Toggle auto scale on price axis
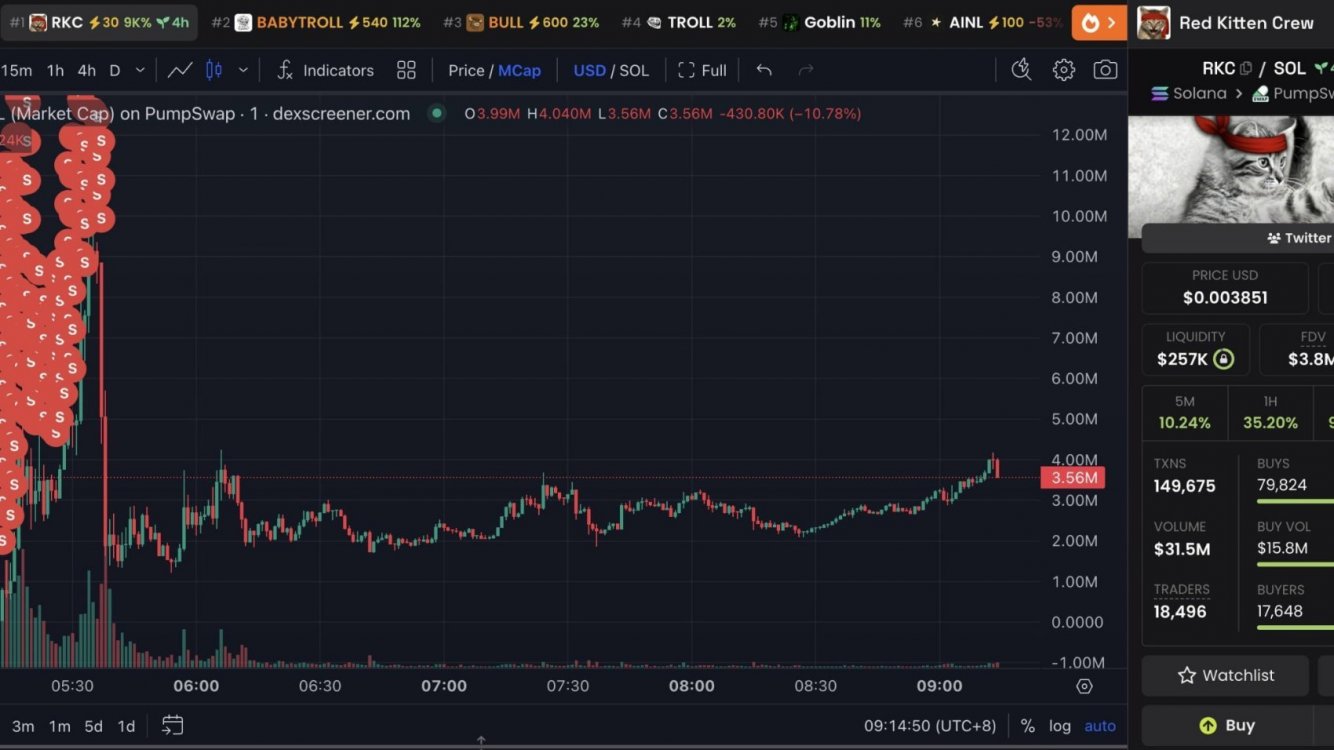The image size is (1334, 750). [x=1100, y=726]
